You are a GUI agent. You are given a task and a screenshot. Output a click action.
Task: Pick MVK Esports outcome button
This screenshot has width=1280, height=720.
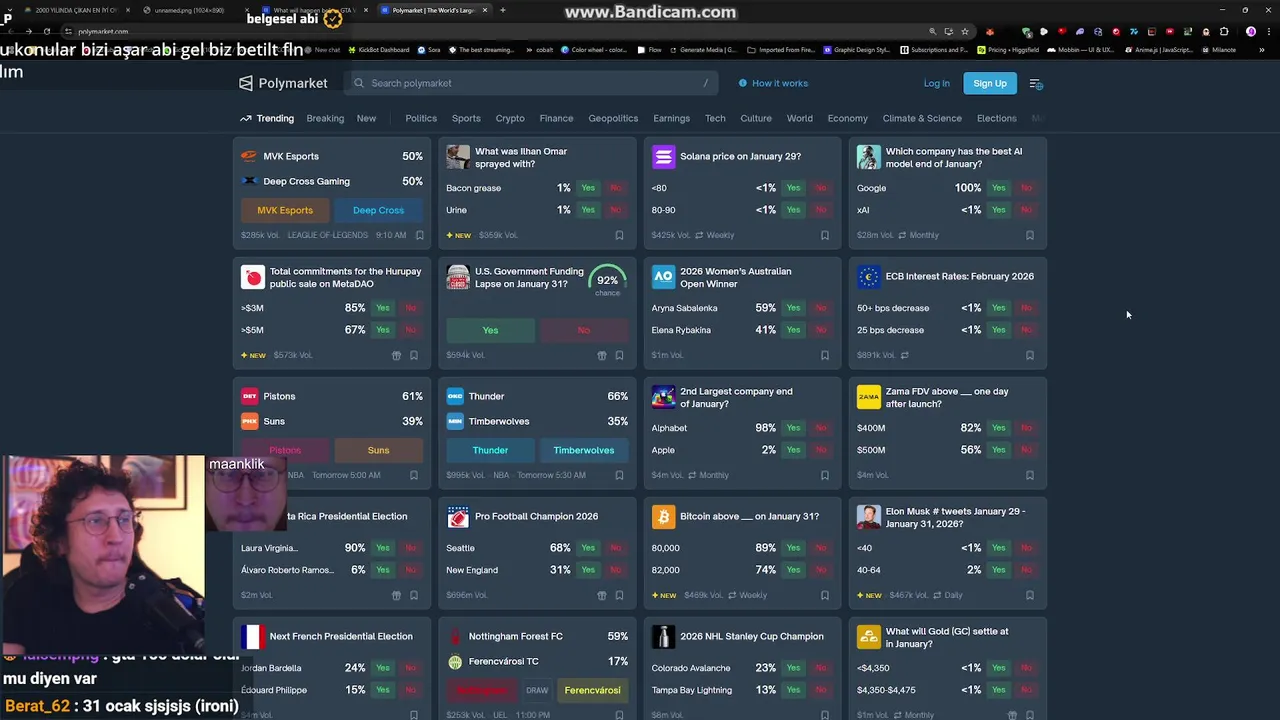[285, 210]
